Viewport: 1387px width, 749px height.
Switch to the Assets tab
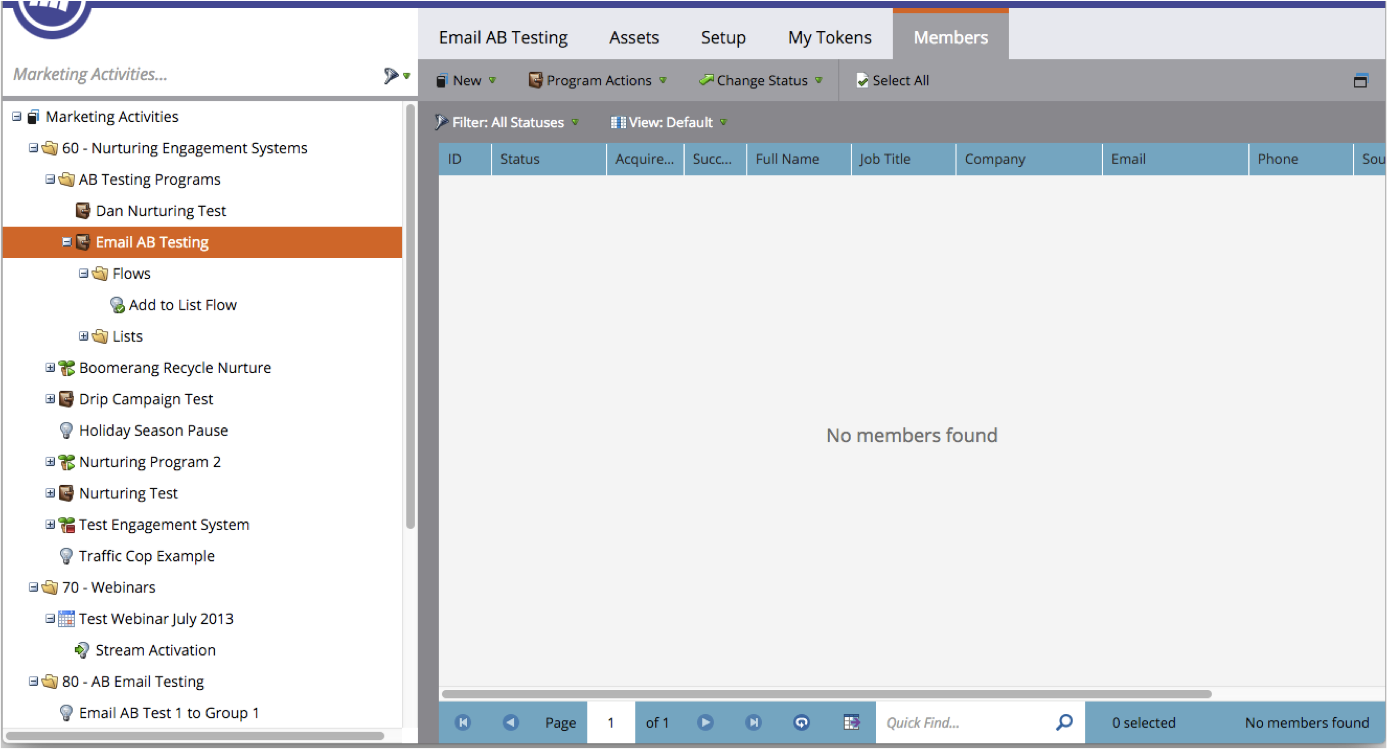pos(634,38)
